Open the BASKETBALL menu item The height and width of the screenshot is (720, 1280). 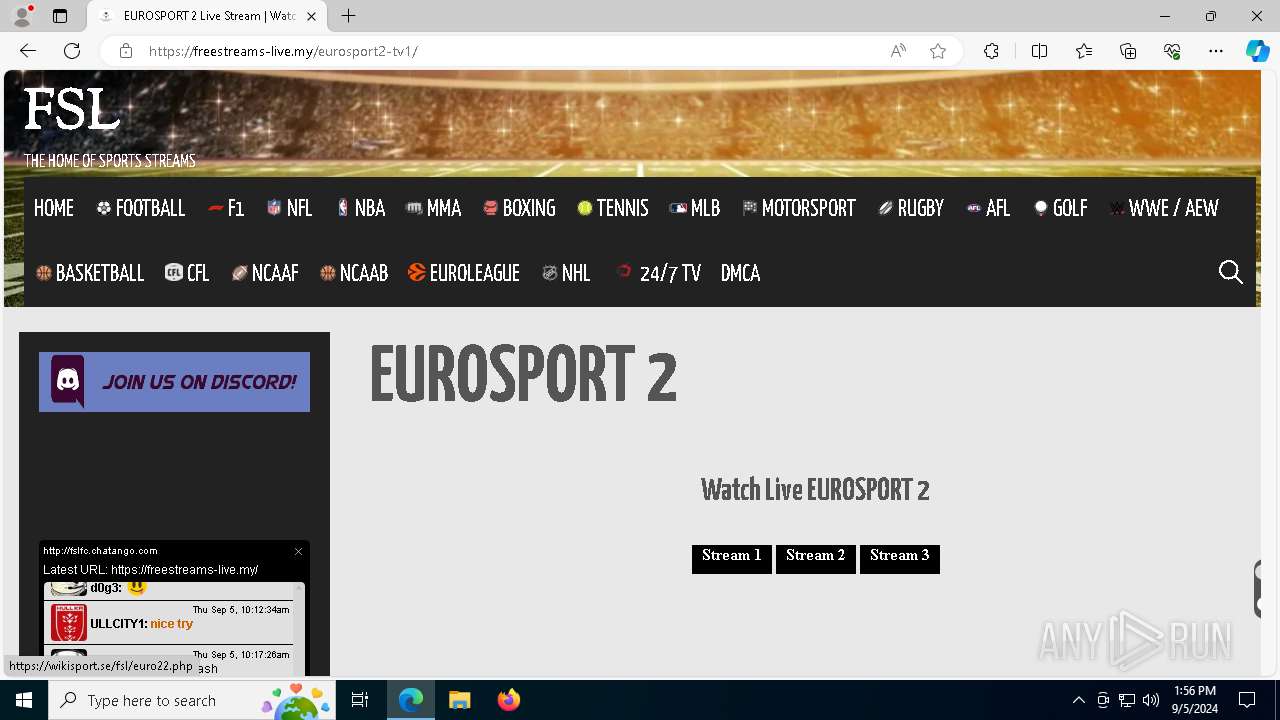tap(90, 273)
